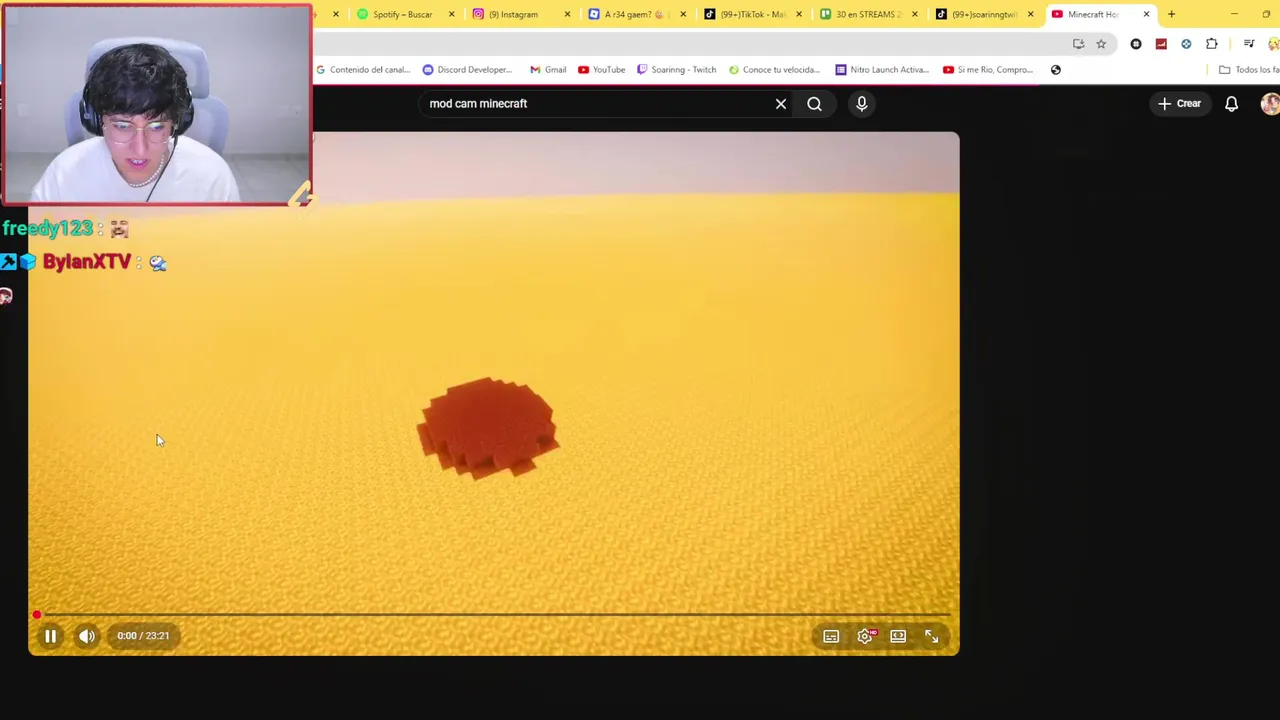Open 'Contenido del canal' bookmark
The height and width of the screenshot is (720, 1280).
[x=363, y=70]
